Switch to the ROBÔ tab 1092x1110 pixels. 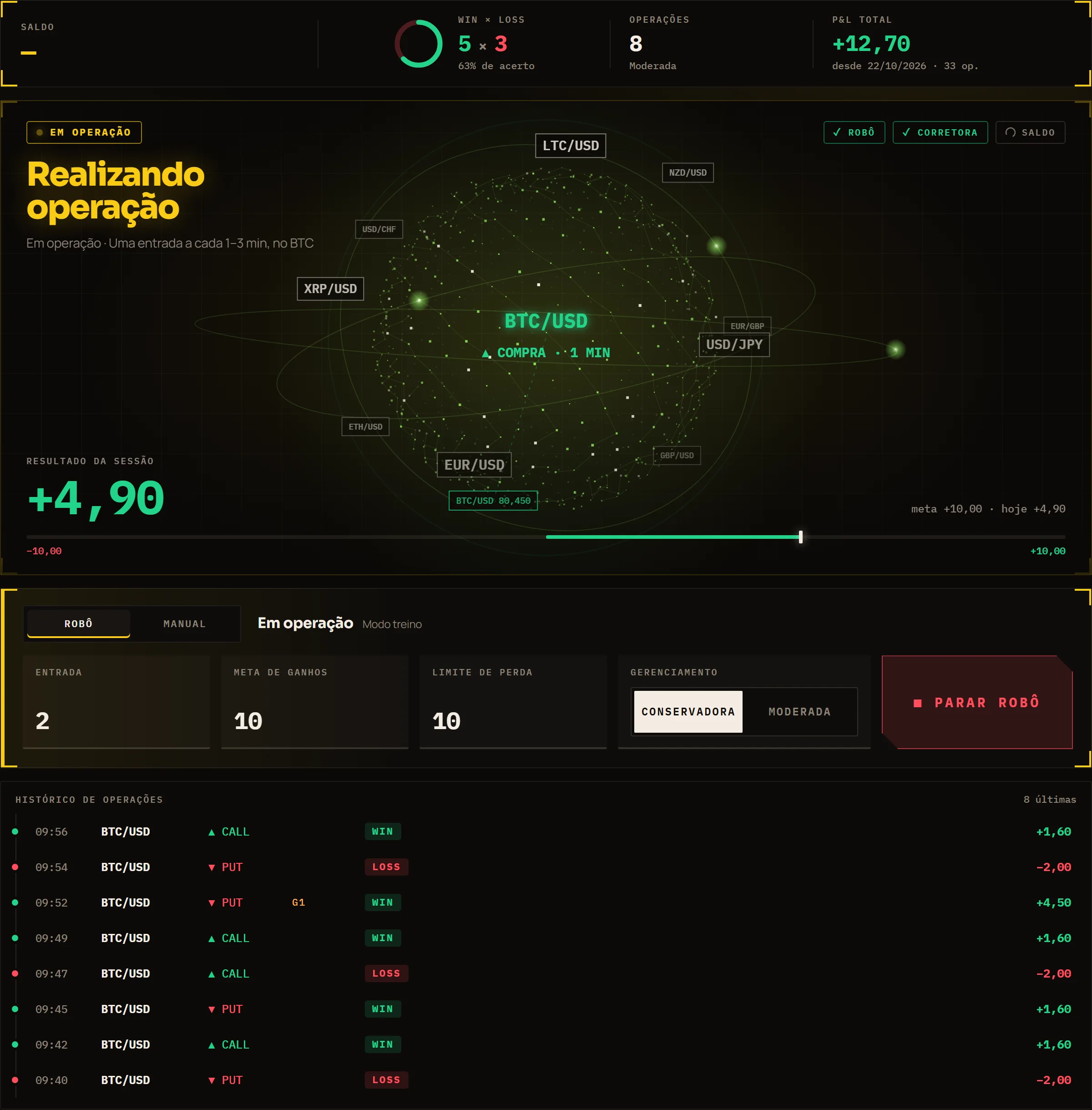point(79,623)
